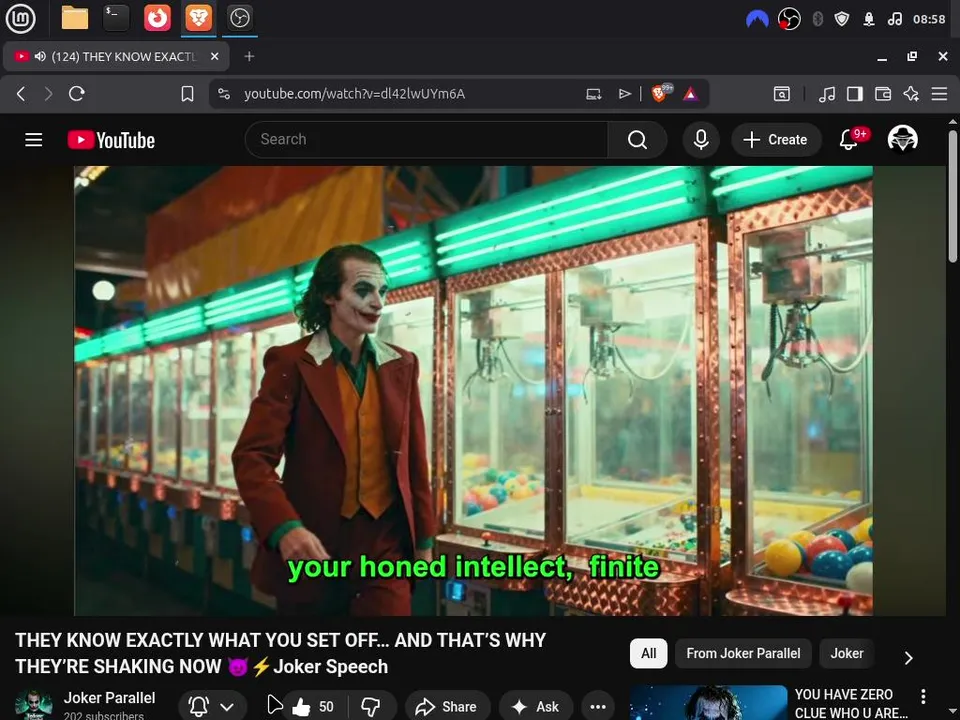Image resolution: width=960 pixels, height=720 pixels.
Task: Expand the subscription notification bell dropdown
Action: (212, 707)
